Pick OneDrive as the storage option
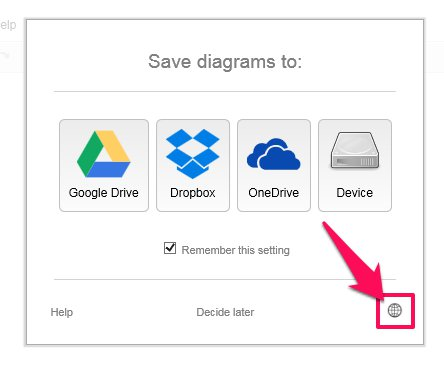The image size is (444, 371). click(x=274, y=165)
